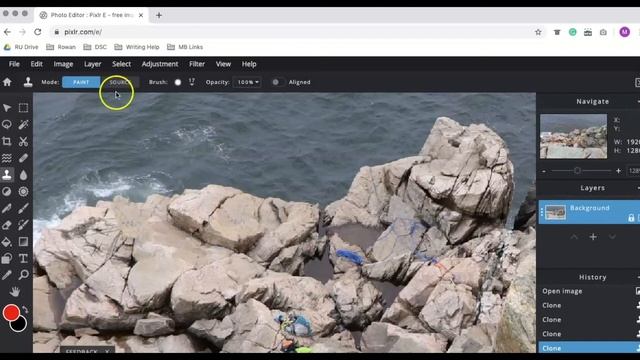640x360 pixels.
Task: Open the Select menu
Action: 122,64
